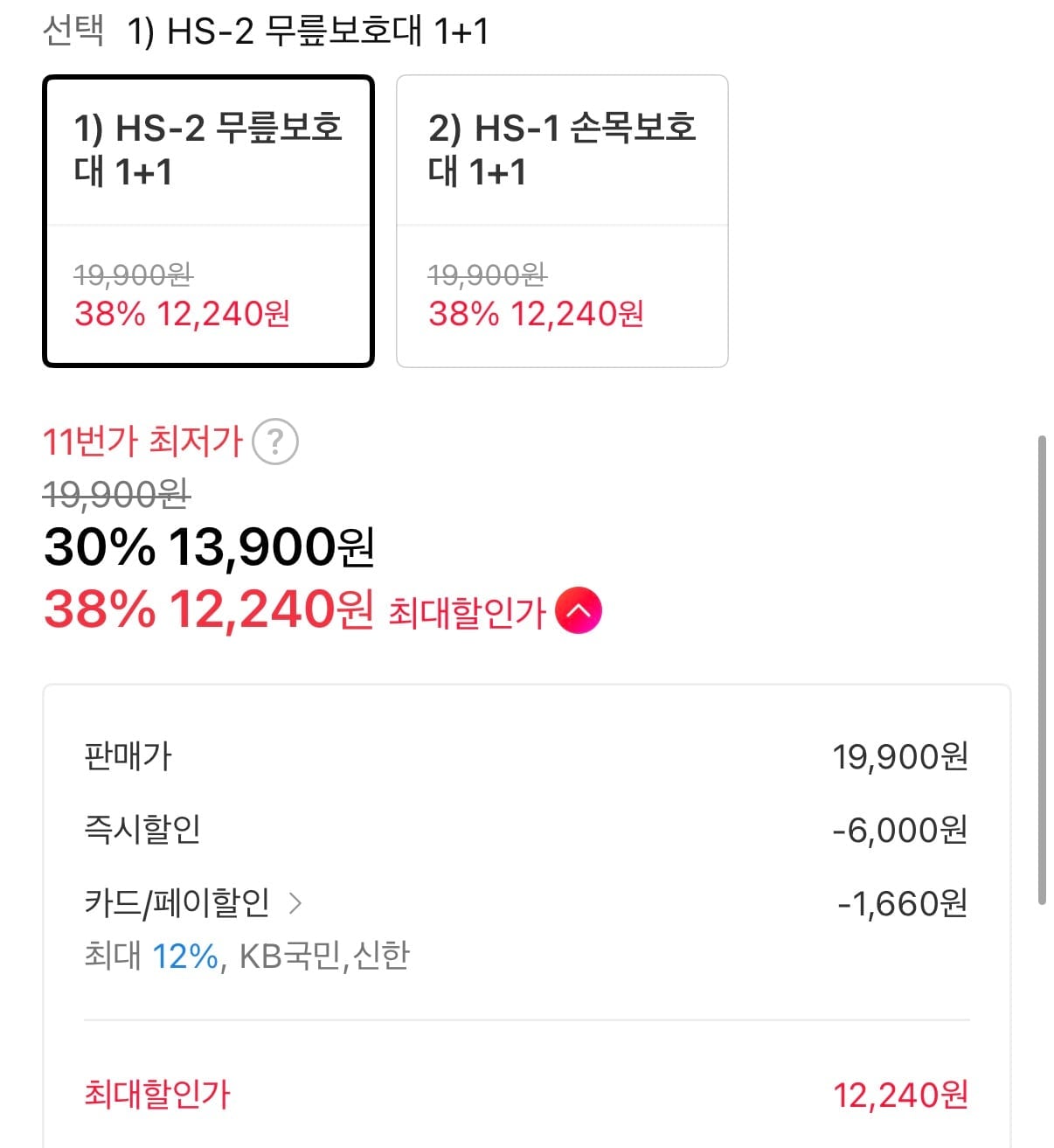Click the 즉시할인 row label
The width and height of the screenshot is (1054, 1148).
(142, 829)
